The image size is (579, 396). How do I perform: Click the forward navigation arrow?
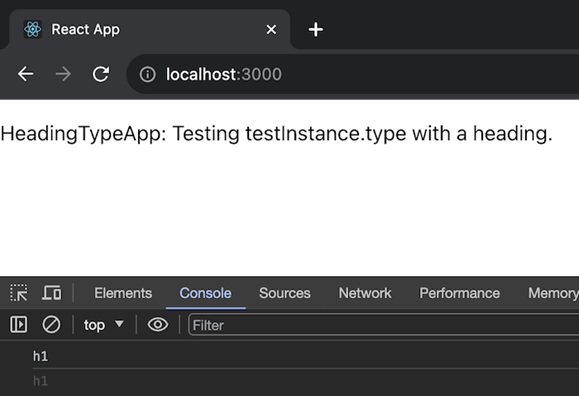[x=63, y=74]
